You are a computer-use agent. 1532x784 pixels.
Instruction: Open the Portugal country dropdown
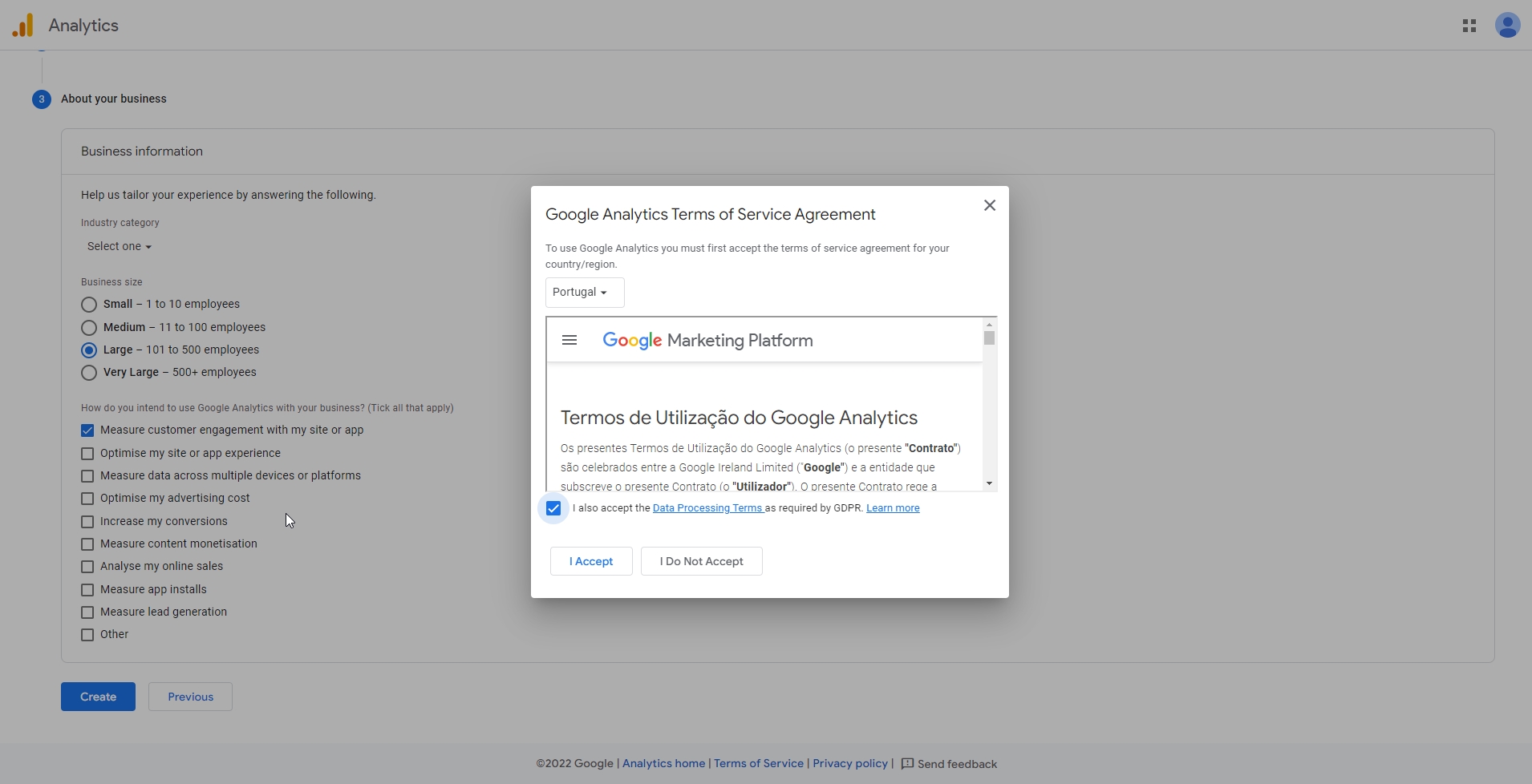585,293
